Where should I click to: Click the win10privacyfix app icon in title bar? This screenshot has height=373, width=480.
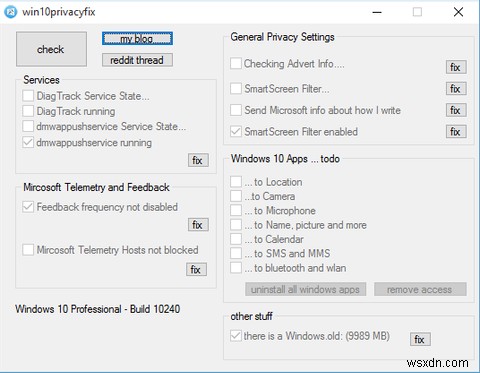[10, 12]
